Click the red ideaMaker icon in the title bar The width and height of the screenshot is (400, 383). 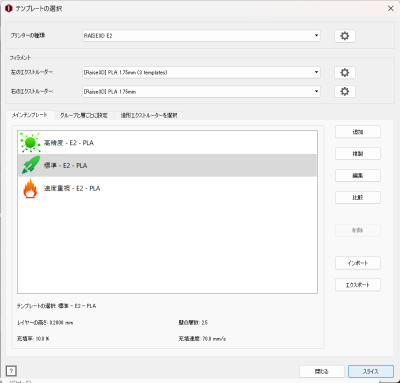(x=8, y=9)
